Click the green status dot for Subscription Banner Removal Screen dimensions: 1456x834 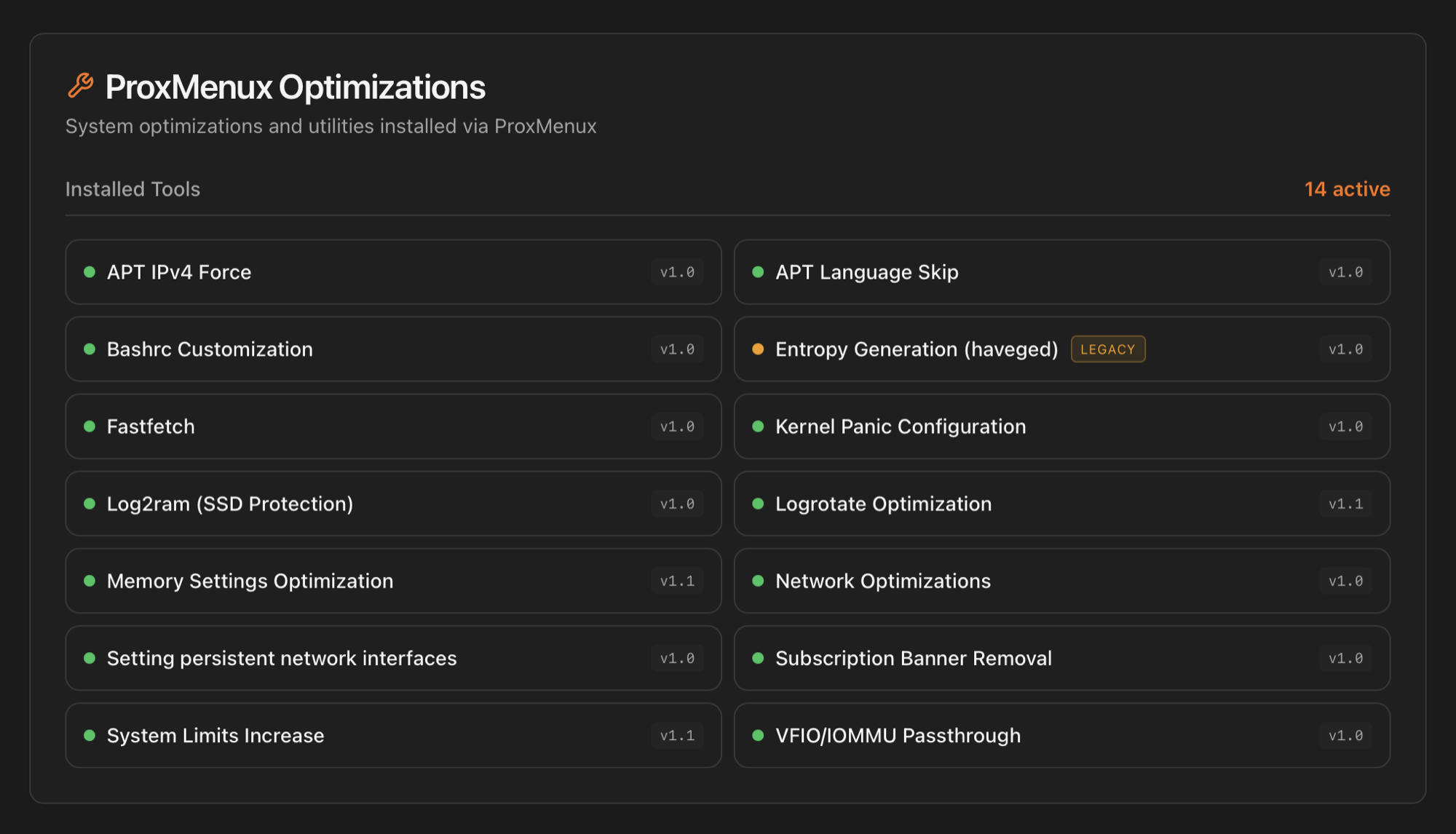[x=758, y=658]
